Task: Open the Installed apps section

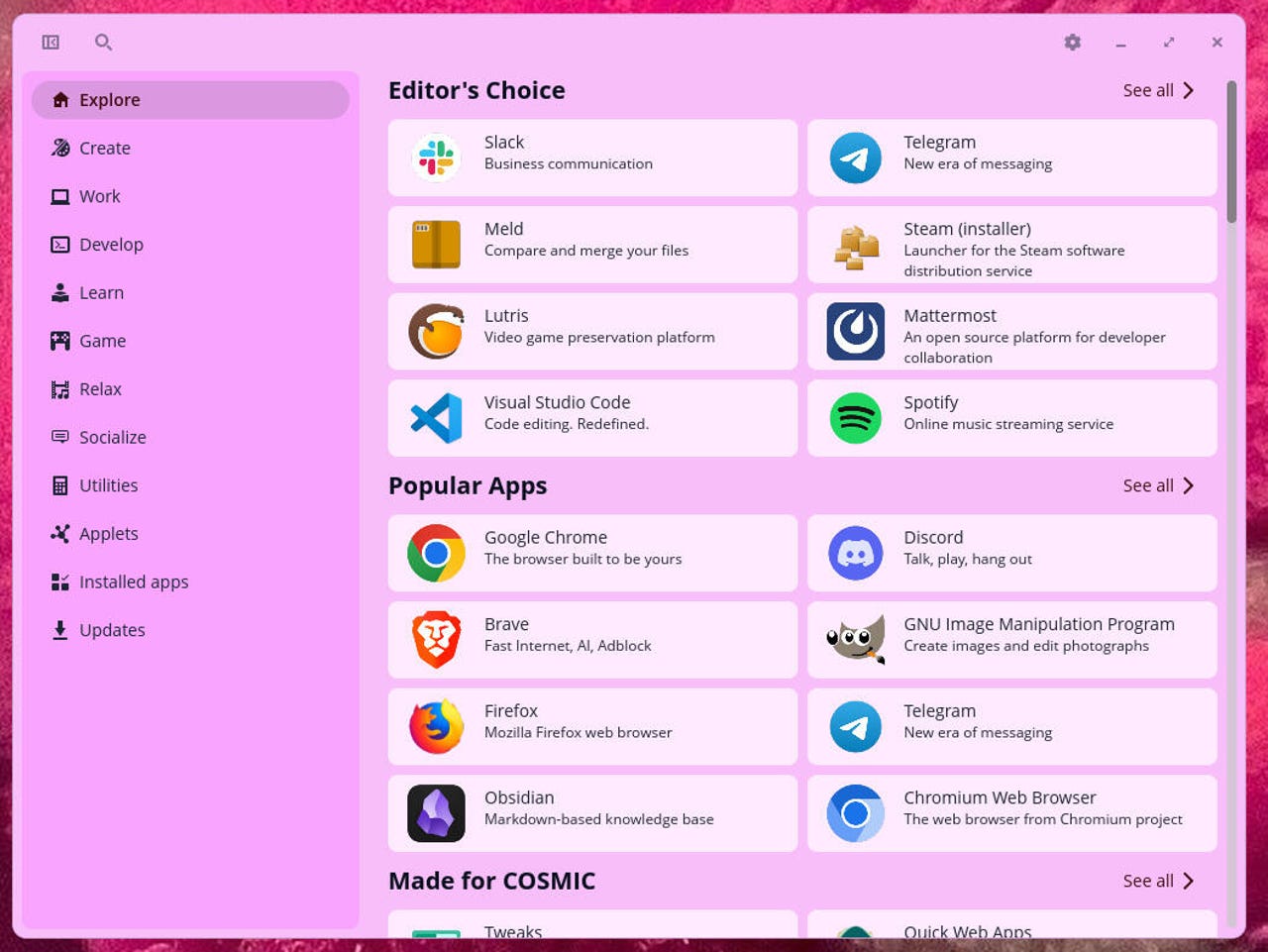Action: (x=133, y=582)
